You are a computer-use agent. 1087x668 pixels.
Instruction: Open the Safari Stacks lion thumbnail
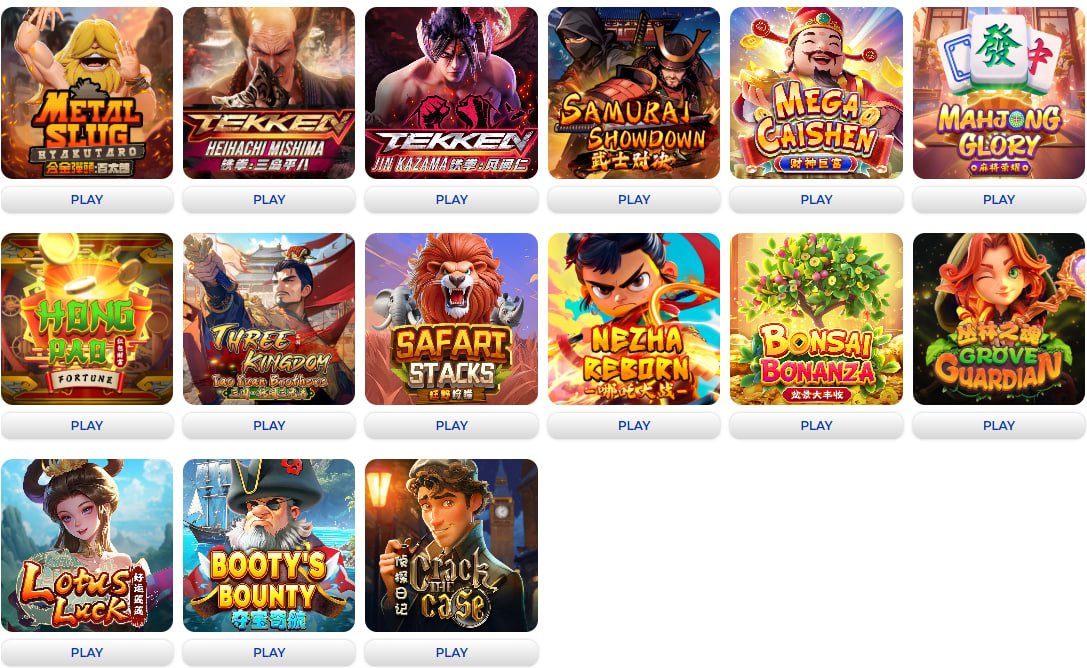[451, 319]
